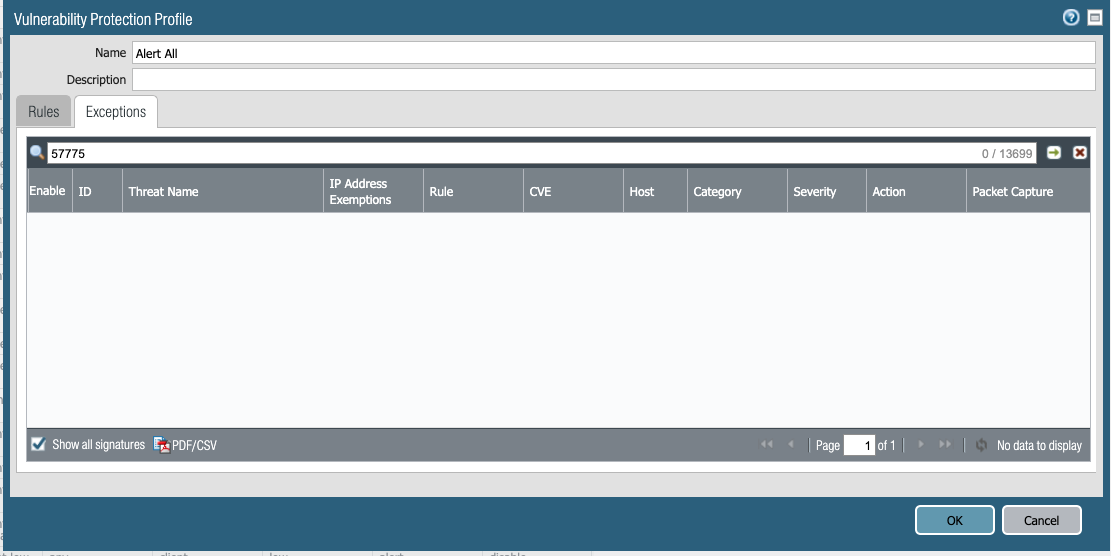Sort by the Enable column header
Image resolution: width=1111 pixels, height=556 pixels.
(50, 191)
